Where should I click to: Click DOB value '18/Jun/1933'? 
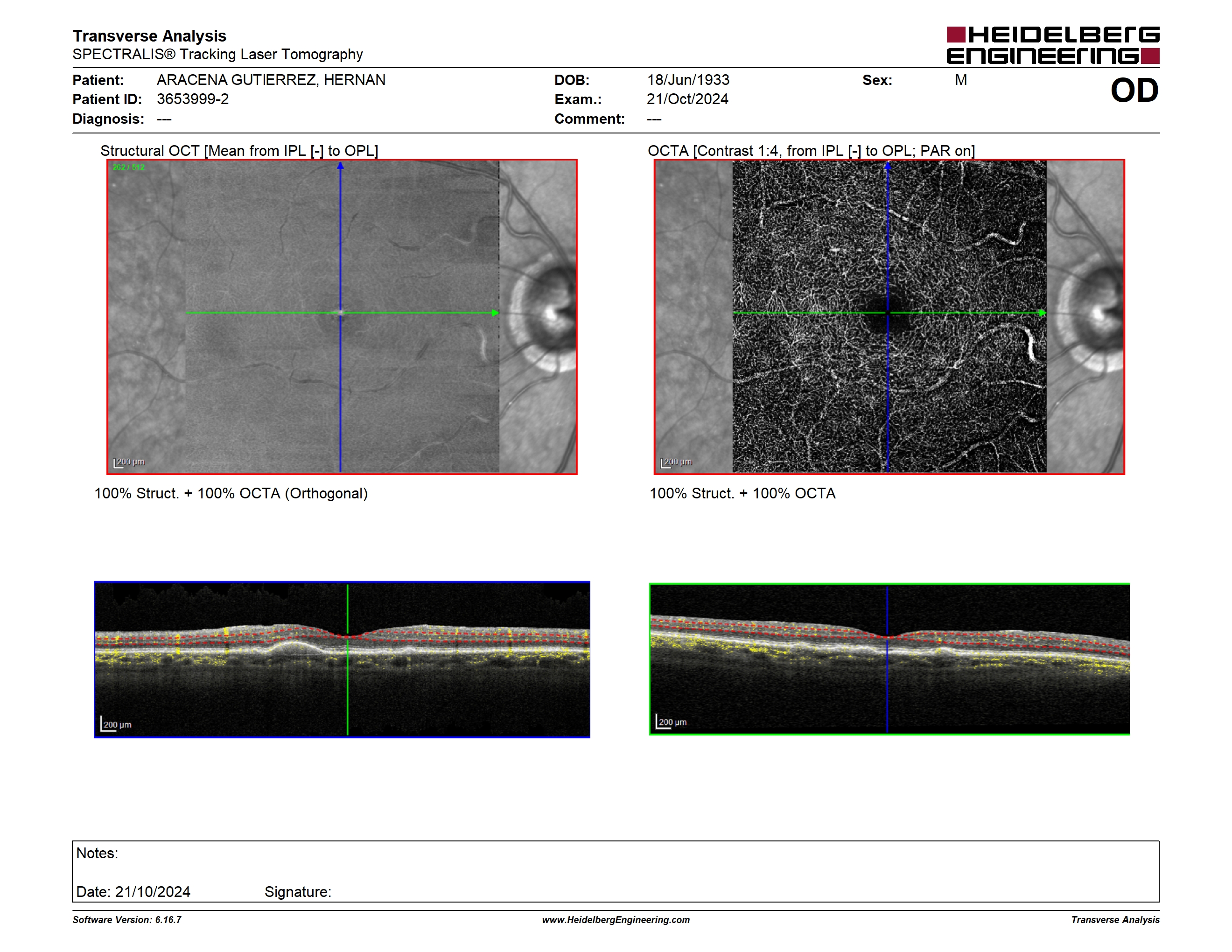(x=688, y=80)
